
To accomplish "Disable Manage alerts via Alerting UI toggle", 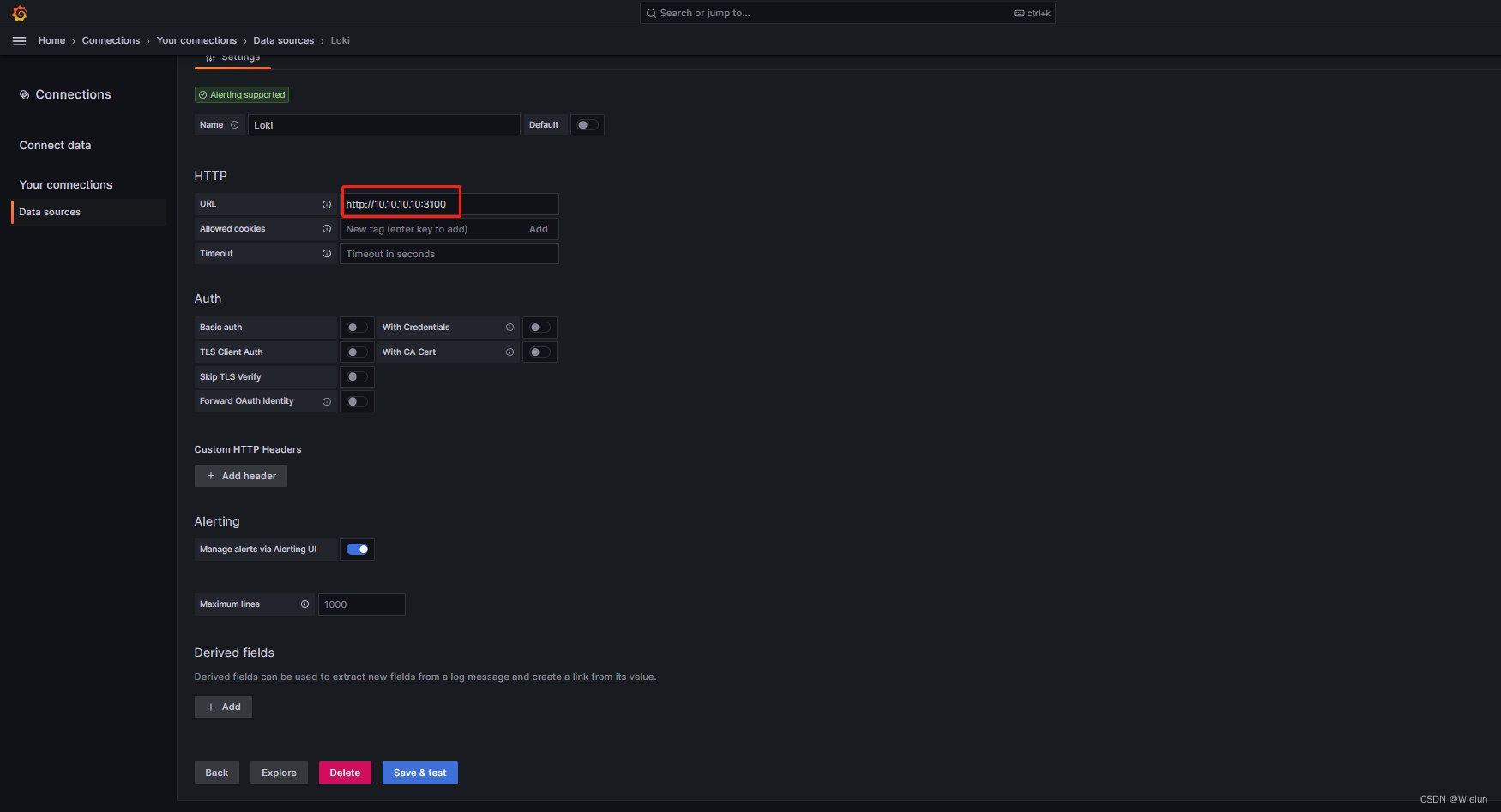I will pyautogui.click(x=357, y=550).
